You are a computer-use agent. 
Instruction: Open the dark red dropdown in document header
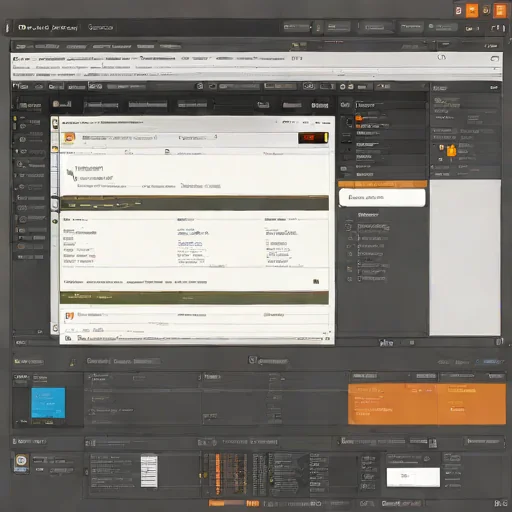(313, 138)
